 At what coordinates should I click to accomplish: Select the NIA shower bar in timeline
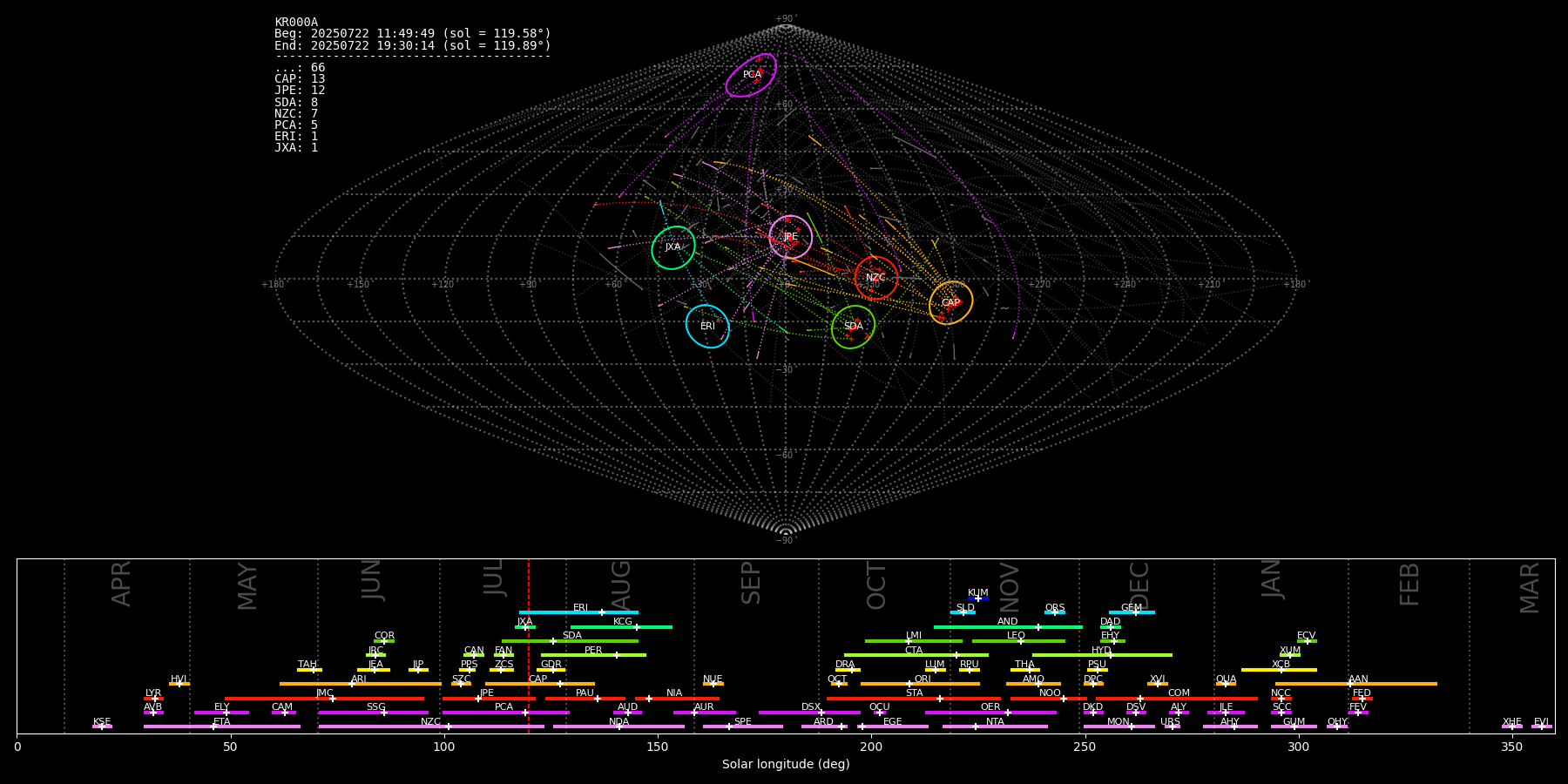tap(677, 699)
